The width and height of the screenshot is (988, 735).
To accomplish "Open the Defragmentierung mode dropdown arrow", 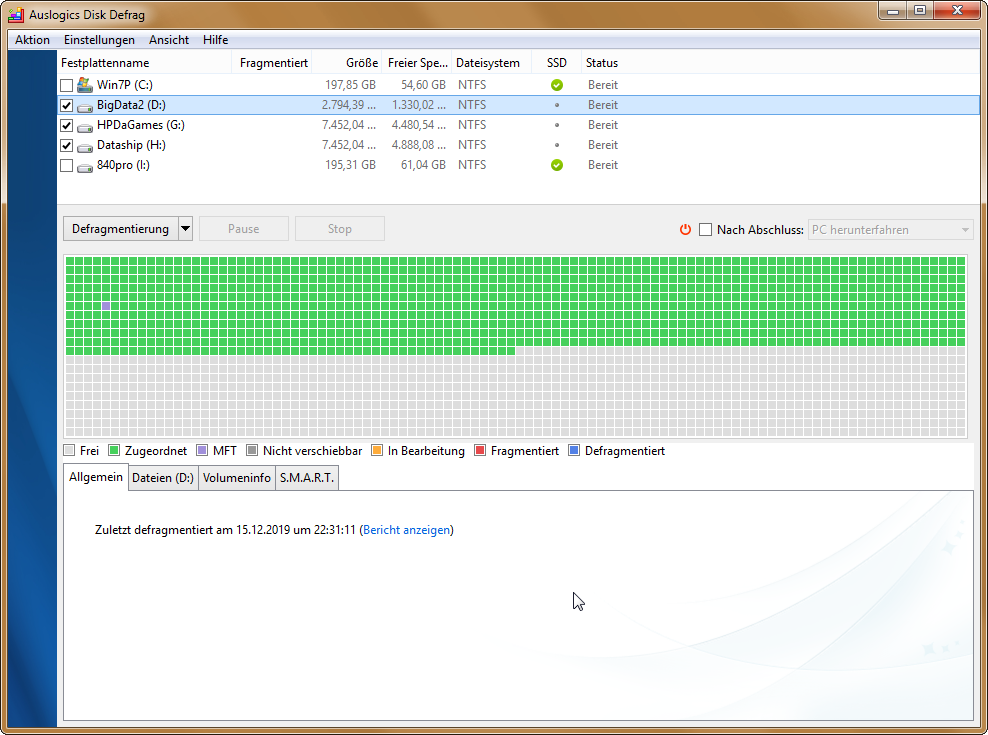I will tap(185, 228).
